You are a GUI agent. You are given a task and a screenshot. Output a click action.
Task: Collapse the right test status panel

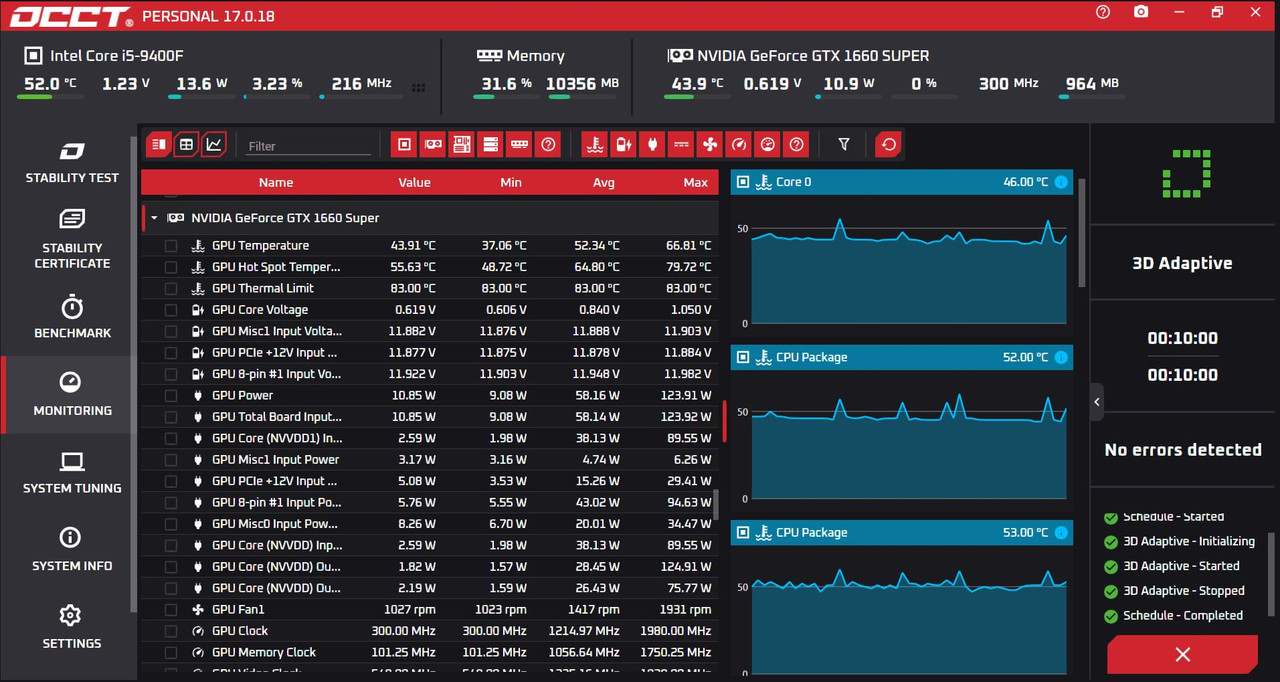pyautogui.click(x=1097, y=402)
